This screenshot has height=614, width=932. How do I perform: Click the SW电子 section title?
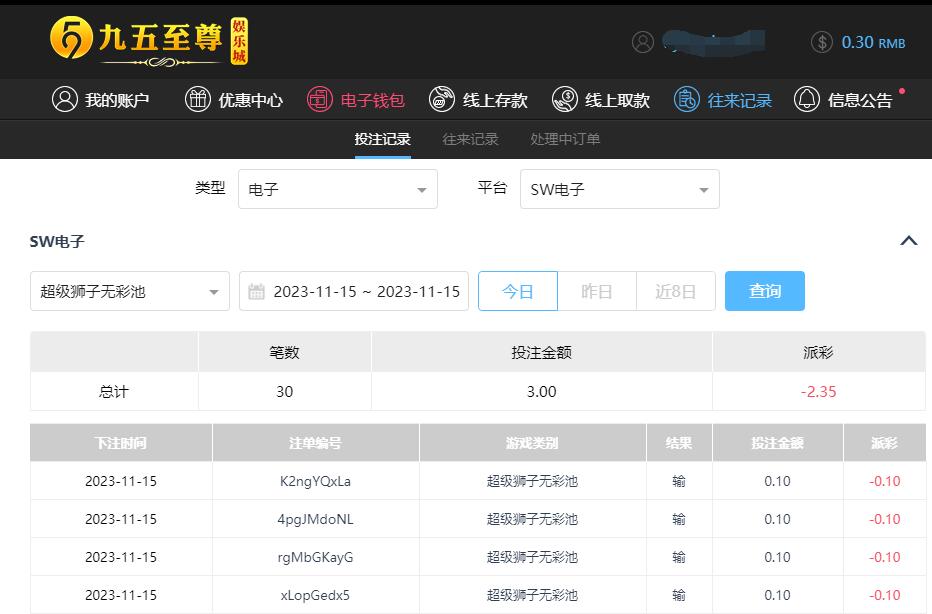click(57, 241)
